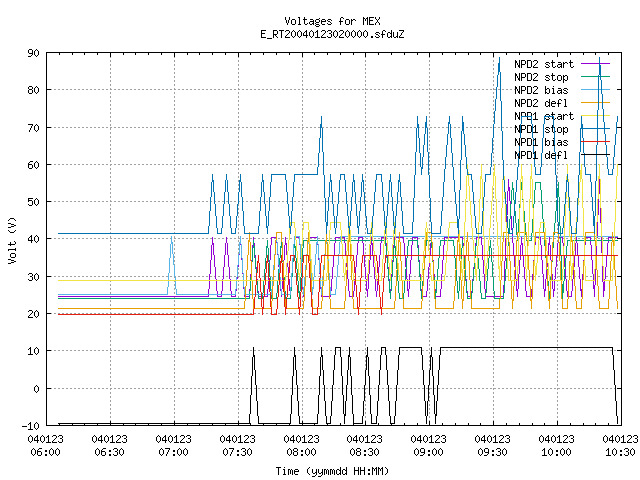
Task: Click the 'NPD1 start' legend label
Action: [x=544, y=116]
